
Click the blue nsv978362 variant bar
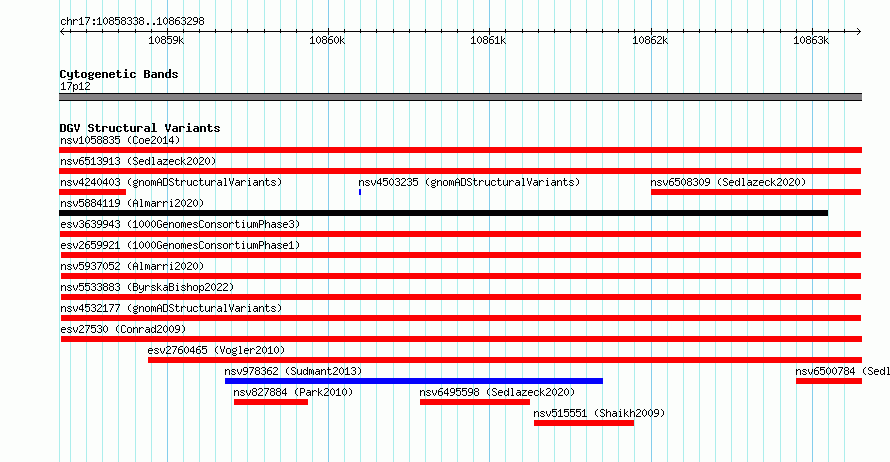coord(414,381)
